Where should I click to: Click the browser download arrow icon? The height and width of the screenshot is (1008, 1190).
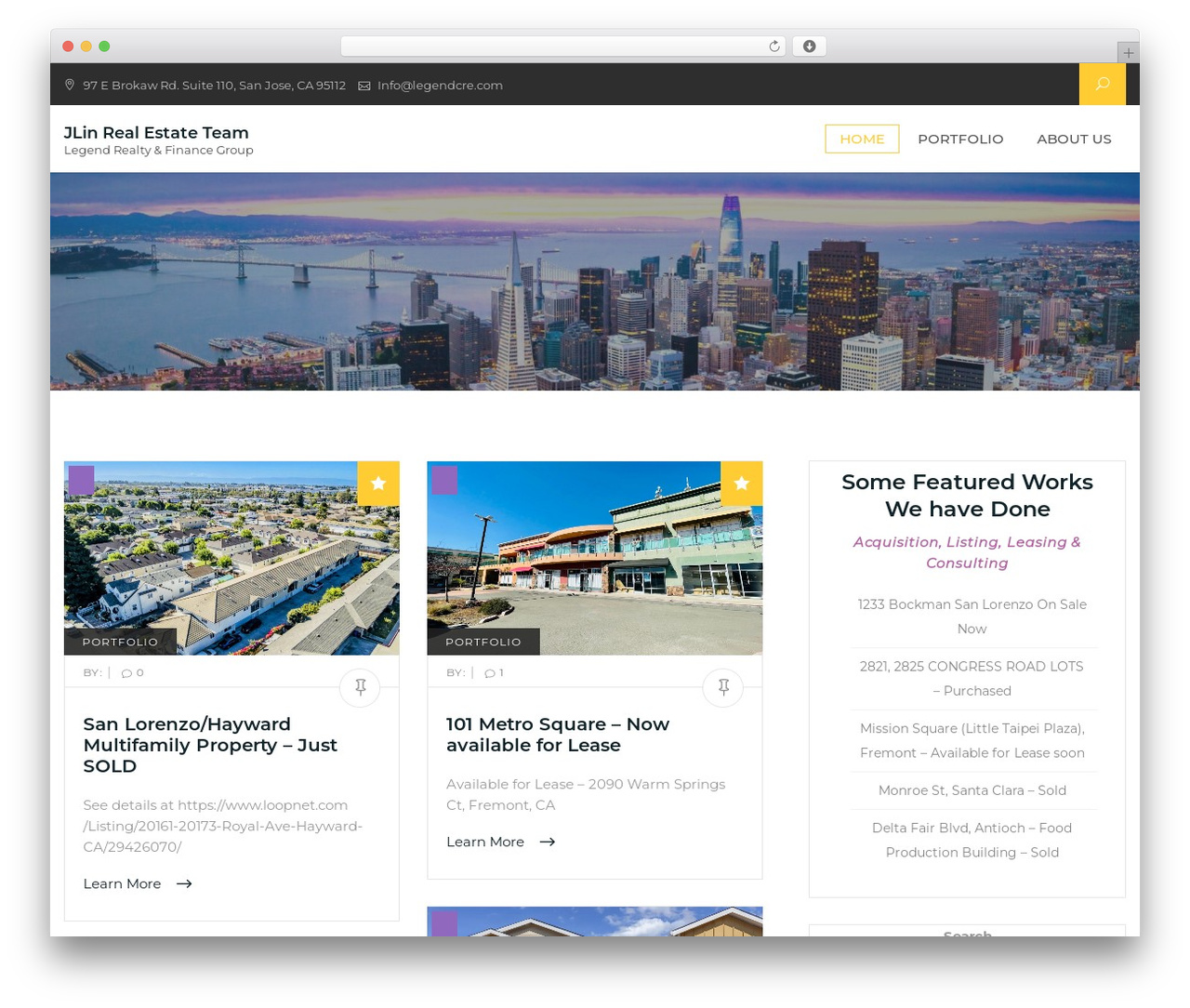809,46
